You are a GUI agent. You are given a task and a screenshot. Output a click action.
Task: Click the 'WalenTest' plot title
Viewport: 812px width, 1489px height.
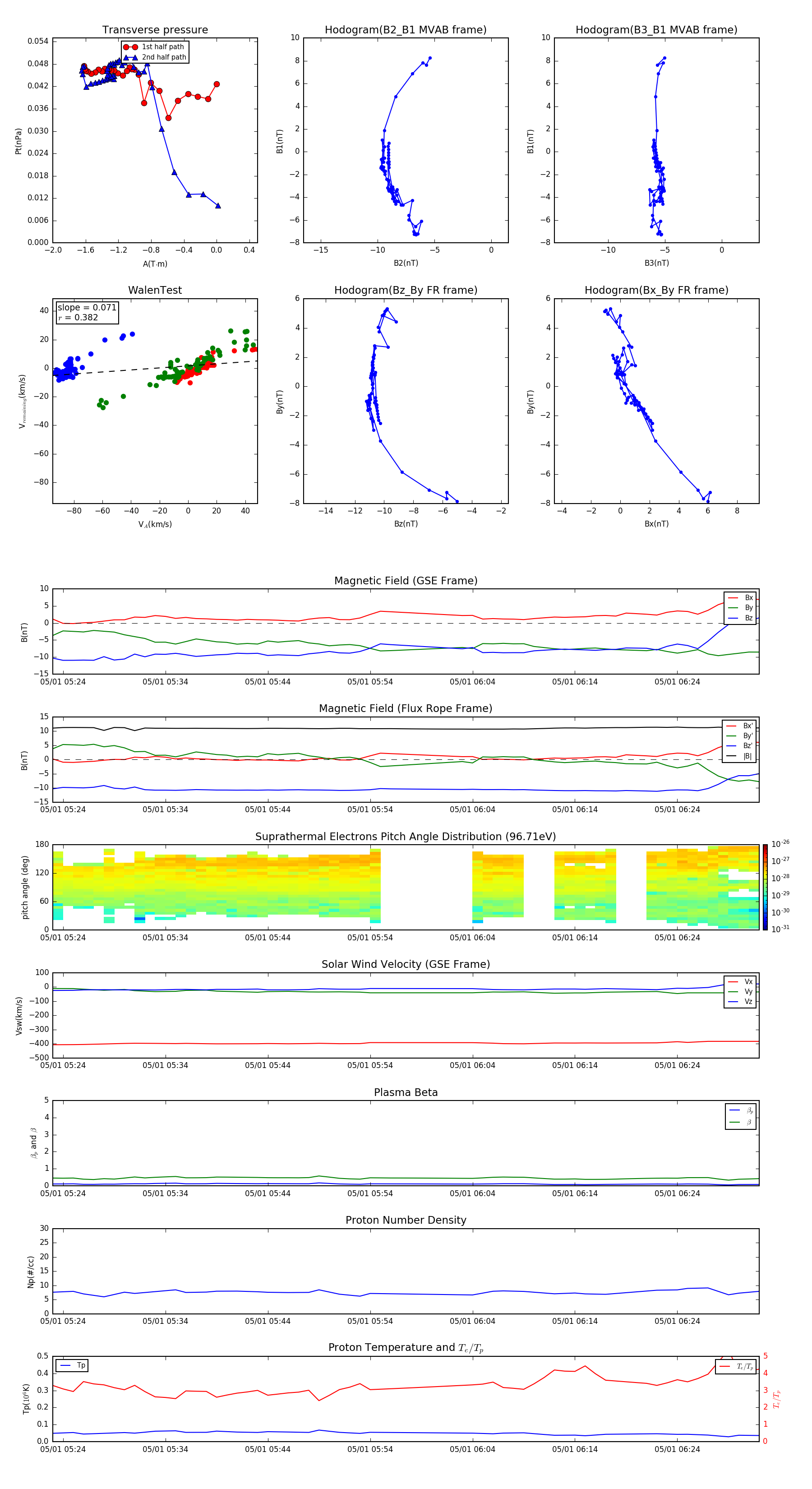tap(155, 290)
